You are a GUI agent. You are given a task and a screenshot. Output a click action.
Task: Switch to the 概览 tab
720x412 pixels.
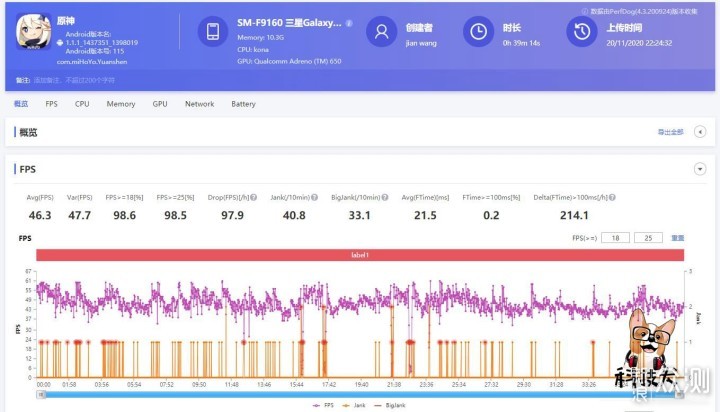pos(21,104)
